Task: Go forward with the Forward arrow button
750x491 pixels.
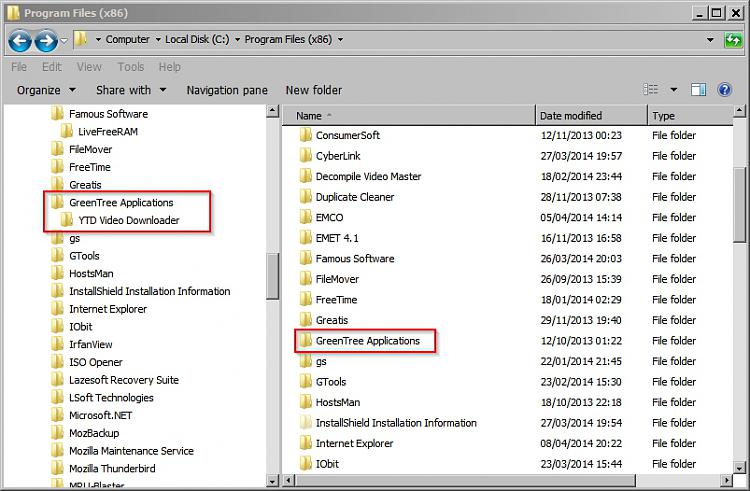Action: 46,41
